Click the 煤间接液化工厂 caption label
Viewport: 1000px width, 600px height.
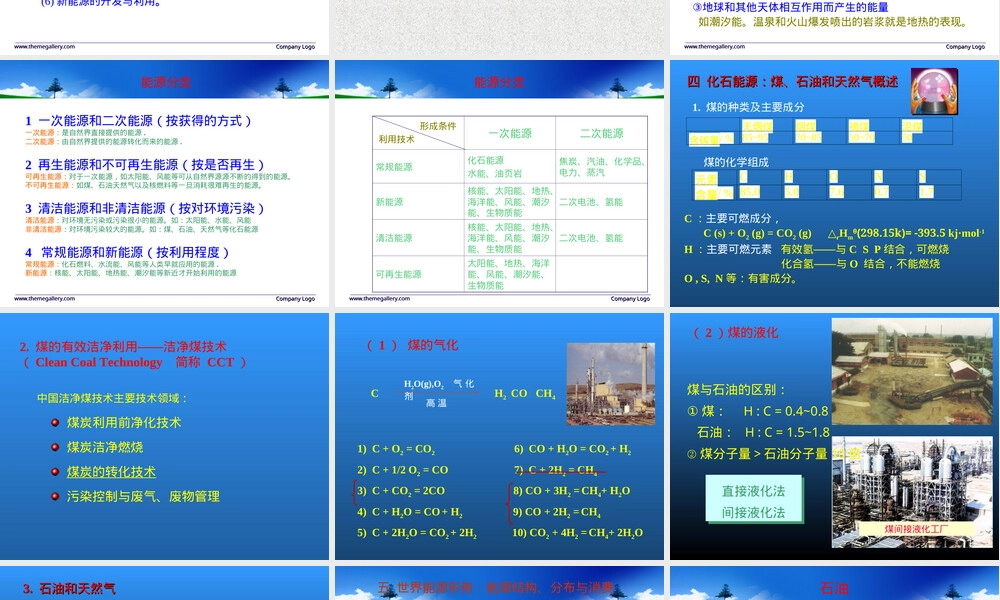916,529
